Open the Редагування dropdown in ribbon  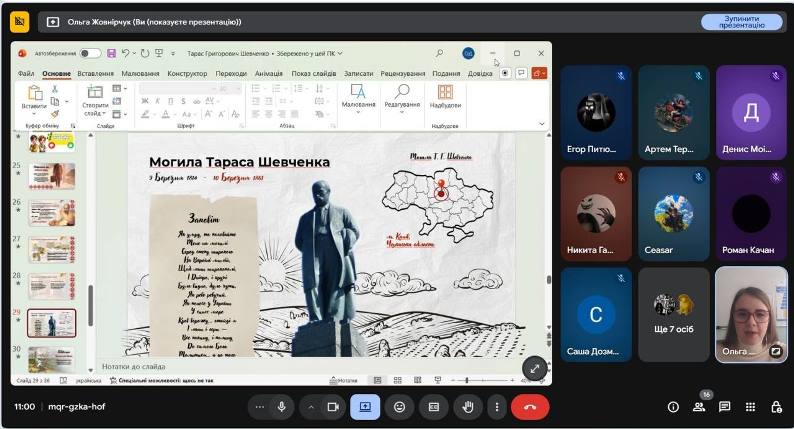pyautogui.click(x=402, y=99)
